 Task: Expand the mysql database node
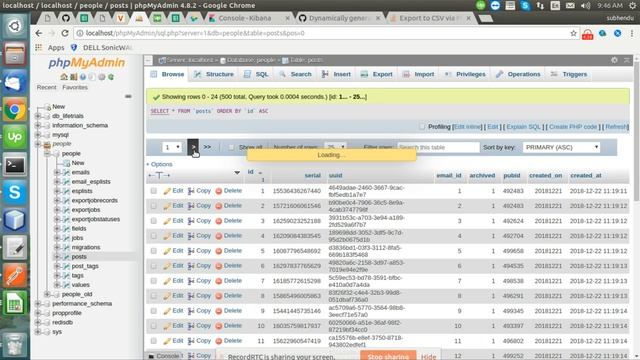(x=38, y=135)
